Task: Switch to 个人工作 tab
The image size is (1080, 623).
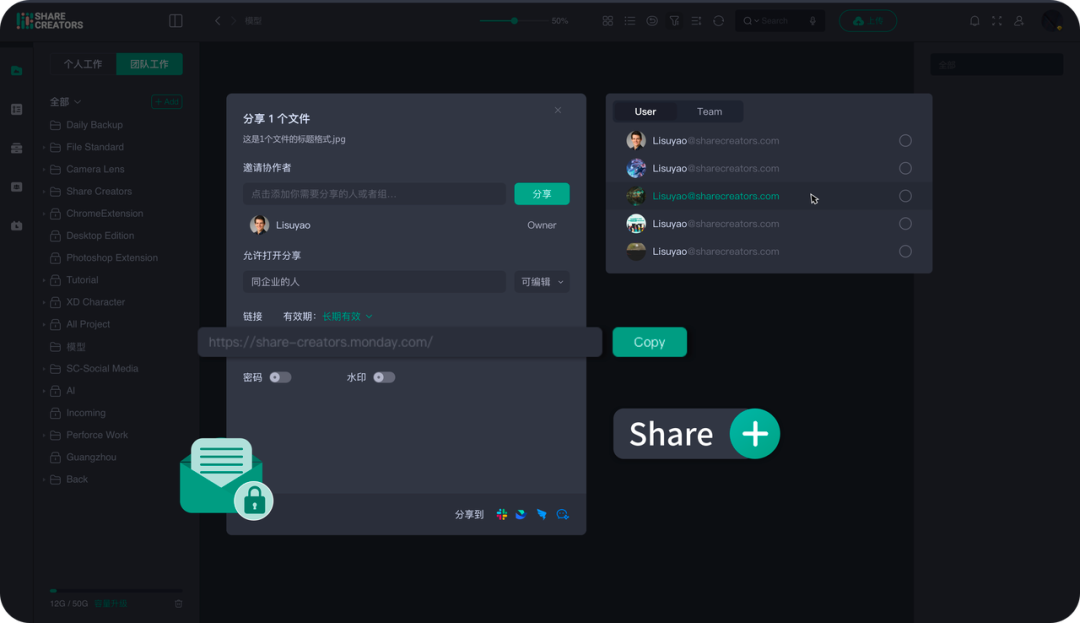Action: (x=83, y=64)
